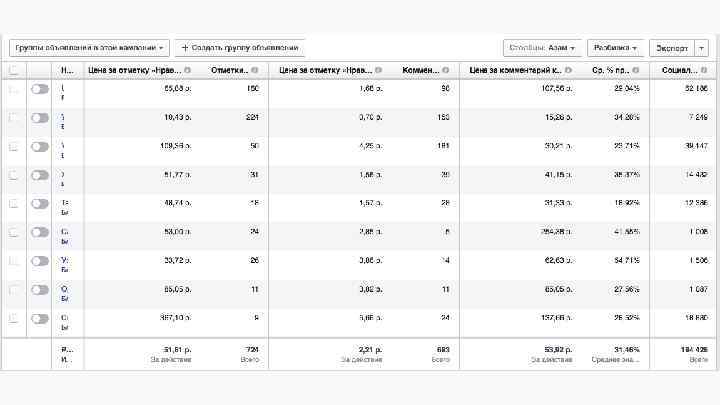
Task: Sort by the Н... name column header
Action: click(x=67, y=70)
